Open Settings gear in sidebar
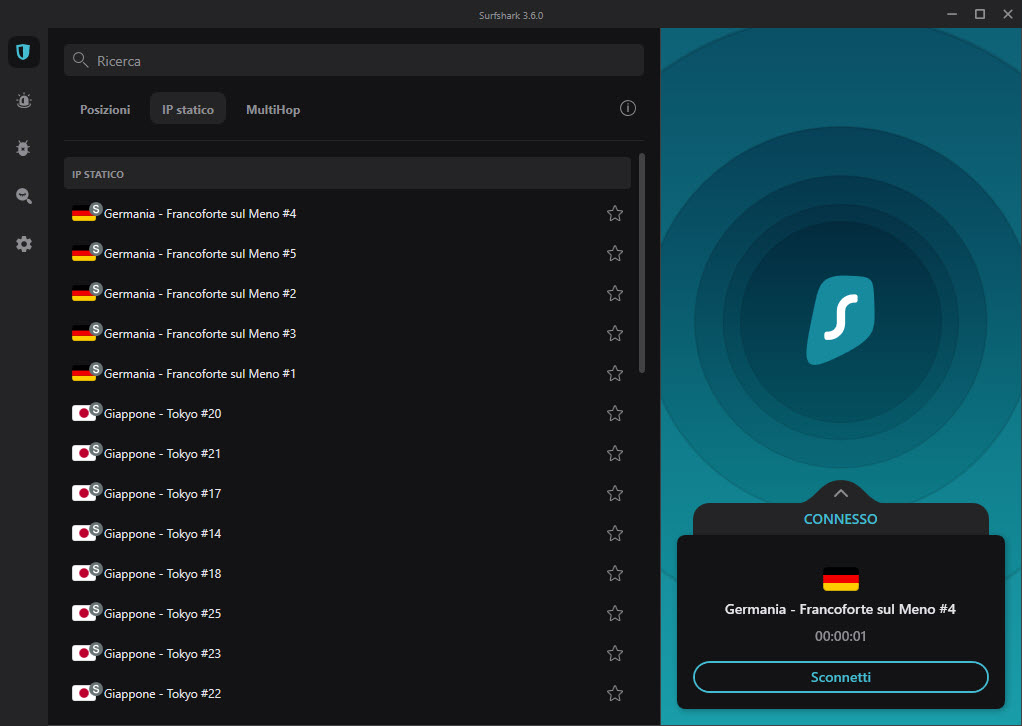 [23, 244]
